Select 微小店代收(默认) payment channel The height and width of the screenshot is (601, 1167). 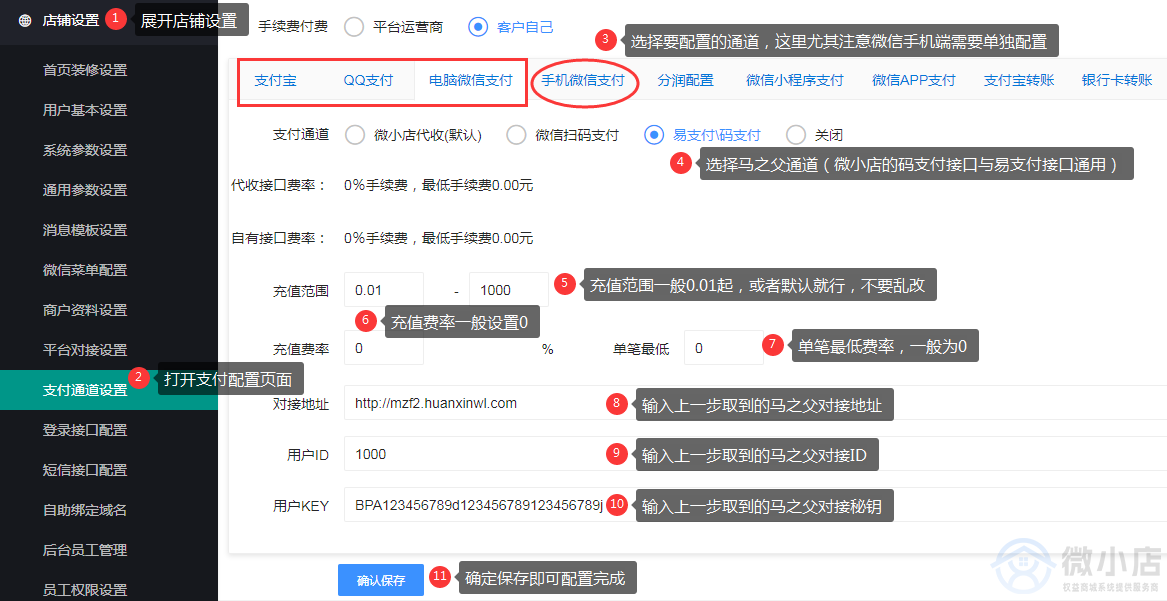[355, 135]
